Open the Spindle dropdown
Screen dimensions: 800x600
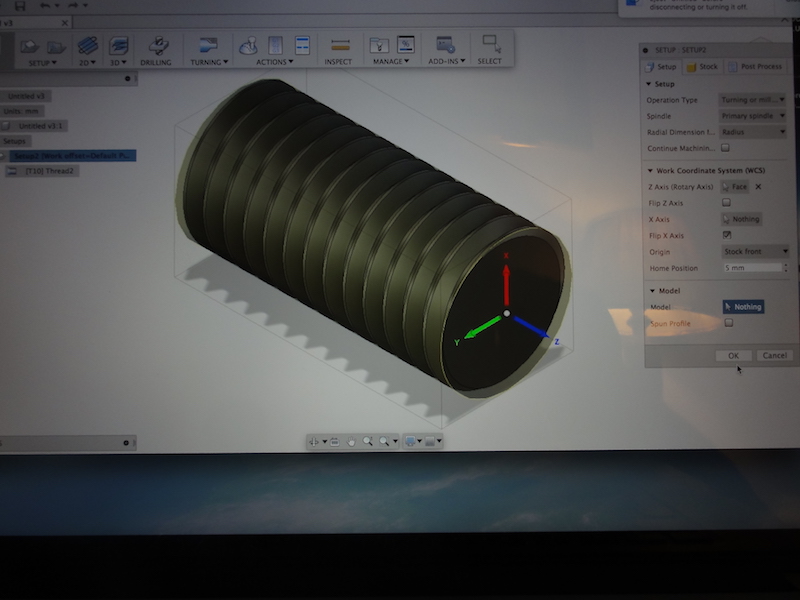point(752,116)
